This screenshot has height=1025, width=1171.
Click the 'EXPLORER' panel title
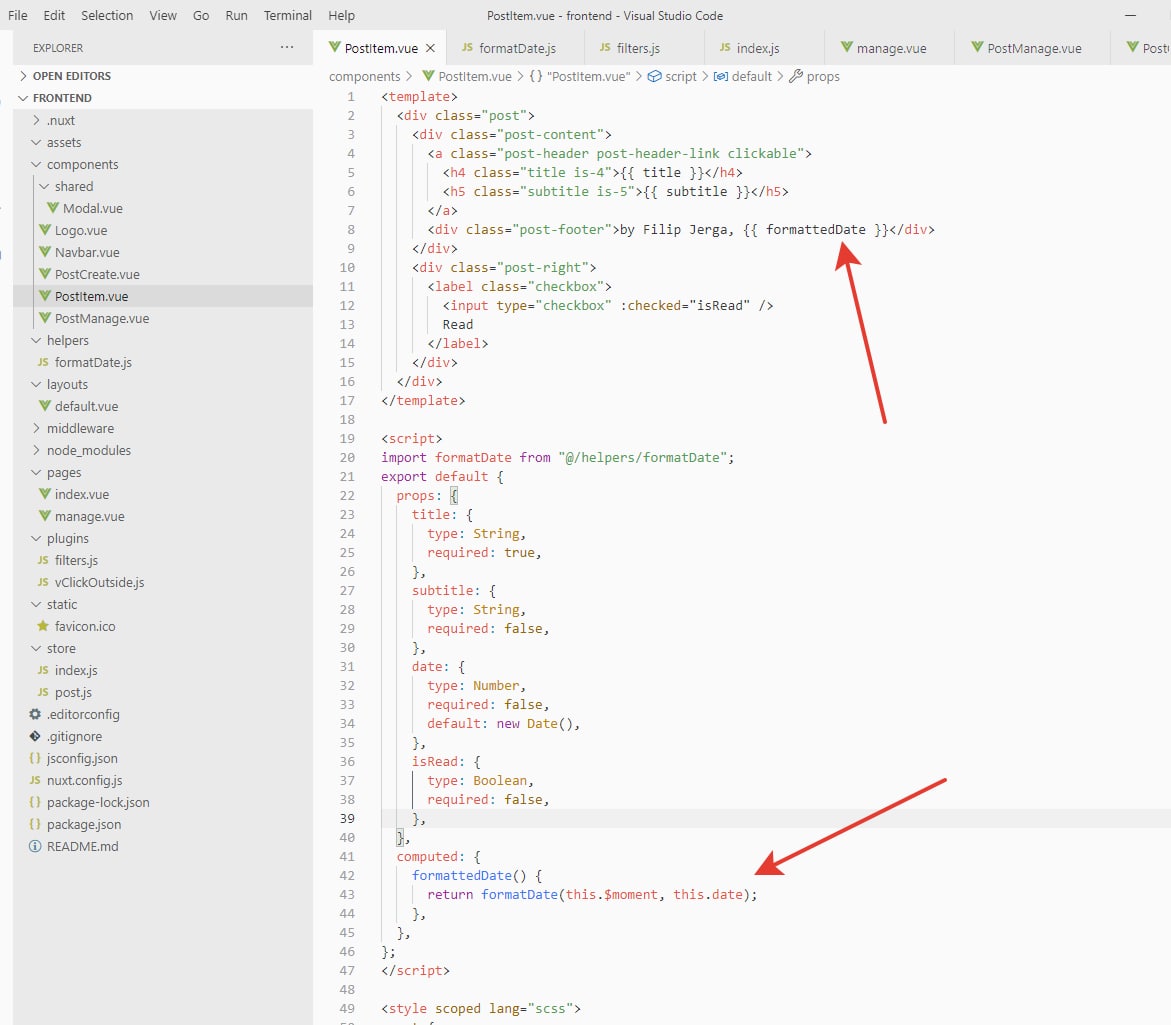pos(58,48)
